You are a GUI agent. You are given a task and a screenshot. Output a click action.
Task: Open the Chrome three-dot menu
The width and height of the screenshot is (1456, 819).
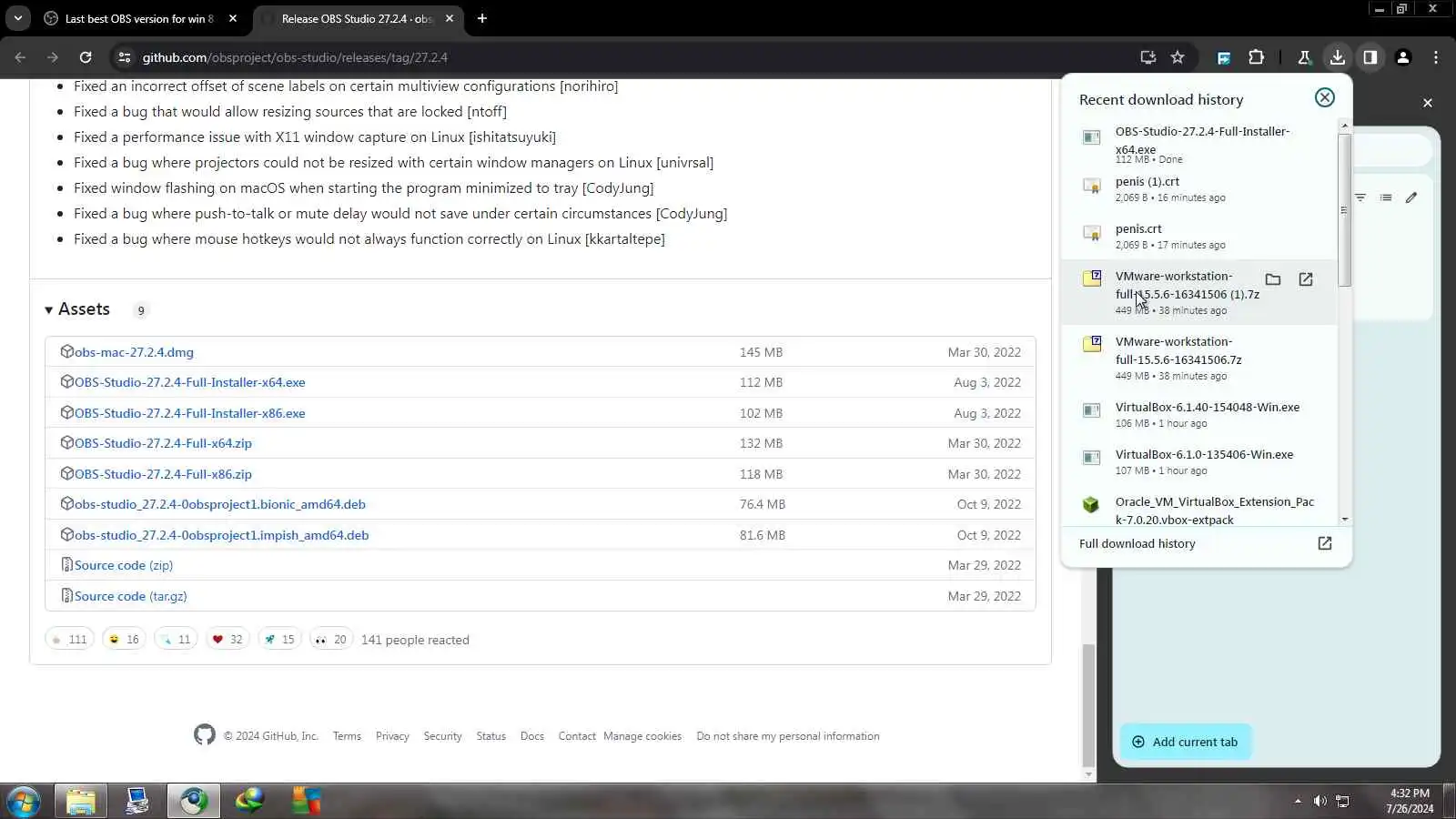[x=1436, y=57]
